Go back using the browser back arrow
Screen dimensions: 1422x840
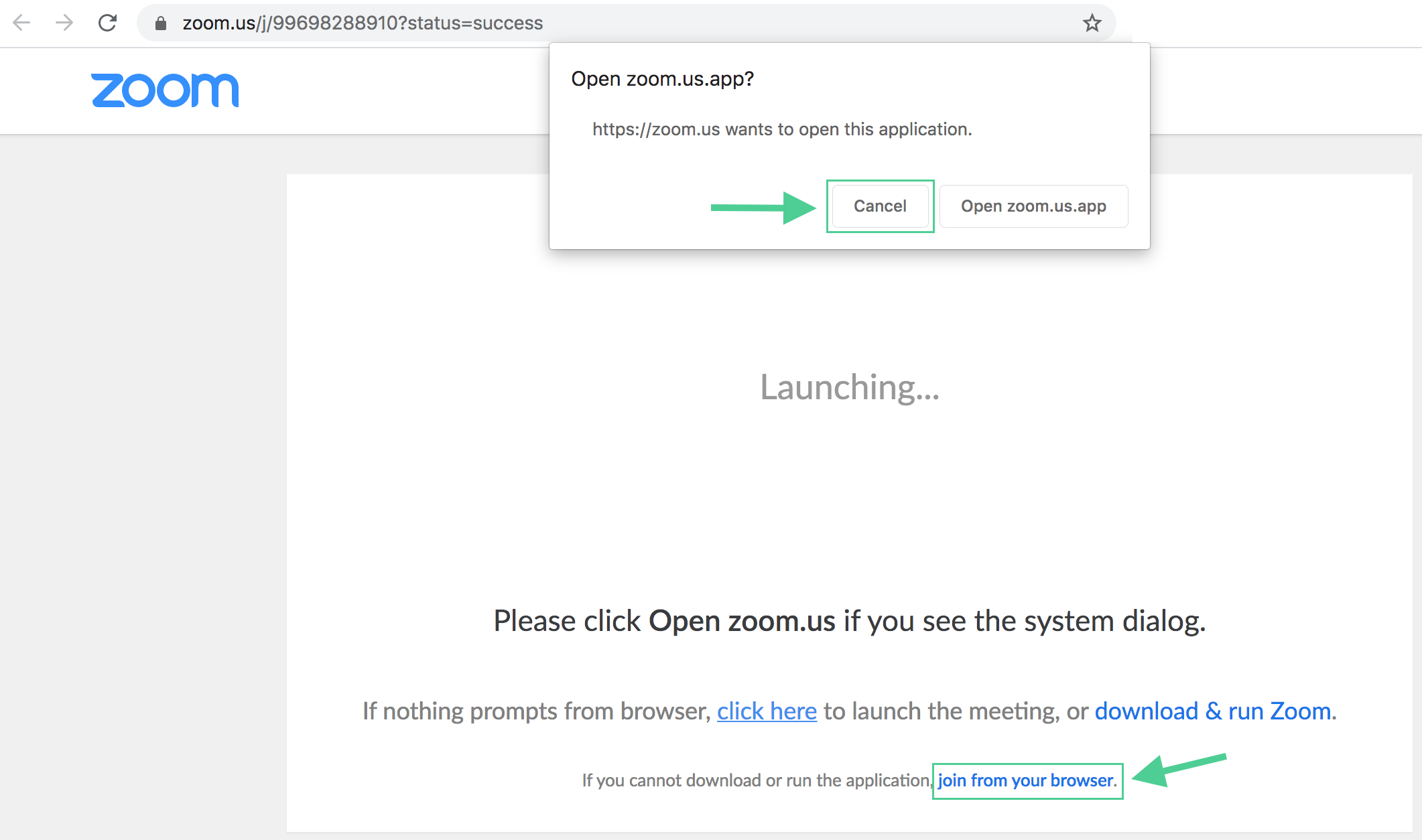point(22,23)
